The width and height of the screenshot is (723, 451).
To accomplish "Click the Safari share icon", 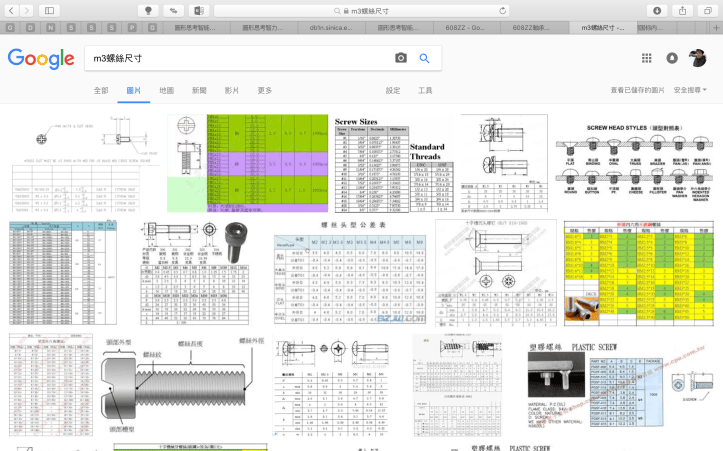I will [x=681, y=10].
